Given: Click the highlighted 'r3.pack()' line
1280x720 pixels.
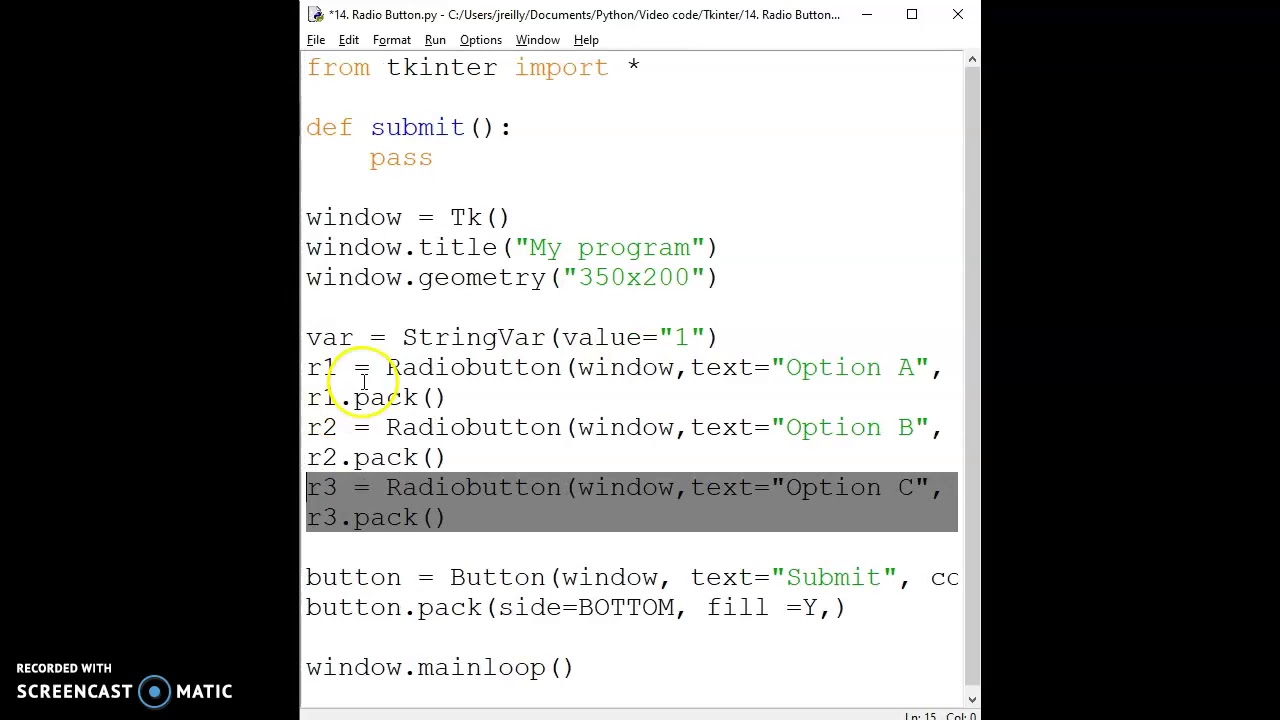Looking at the screenshot, I should pyautogui.click(x=376, y=518).
